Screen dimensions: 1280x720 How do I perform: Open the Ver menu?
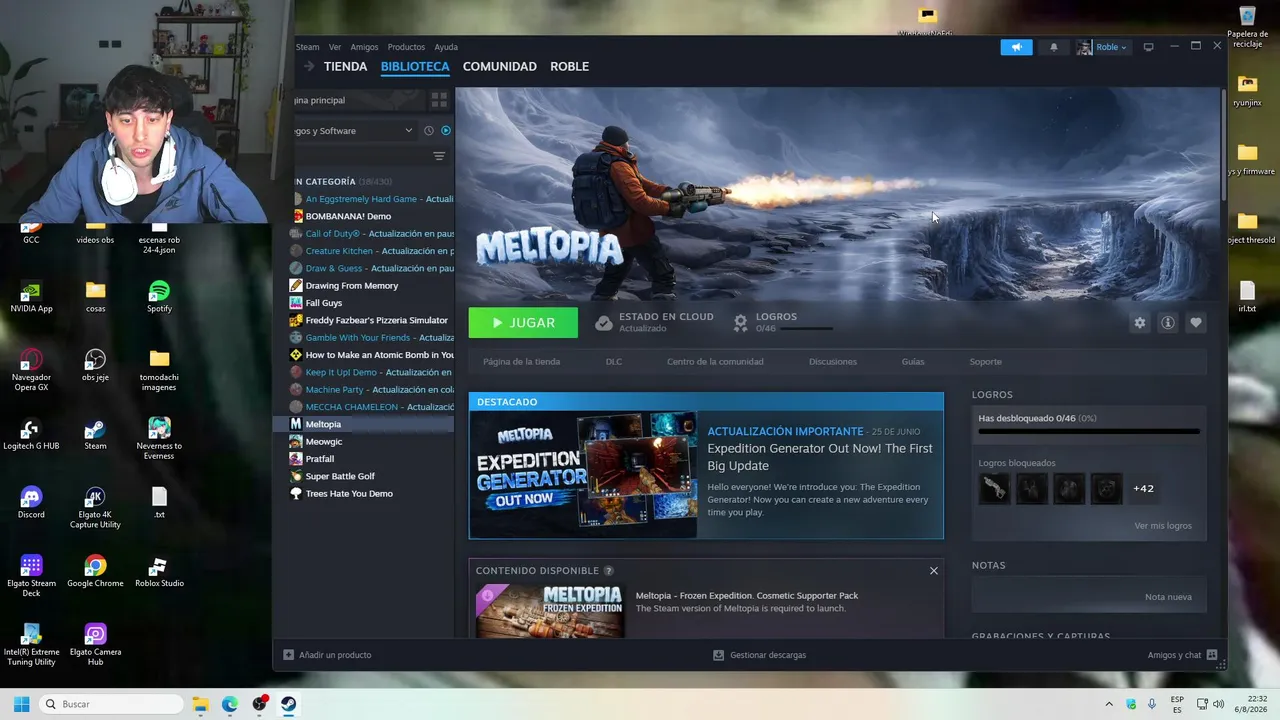[x=335, y=47]
